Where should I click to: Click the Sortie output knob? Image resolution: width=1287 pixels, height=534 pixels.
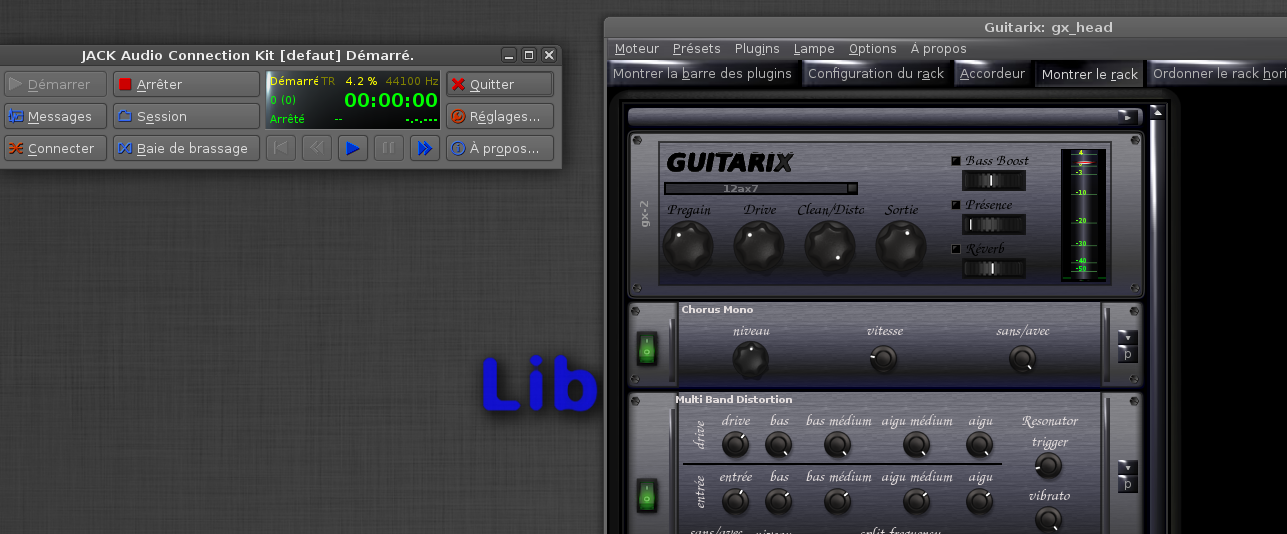point(901,246)
